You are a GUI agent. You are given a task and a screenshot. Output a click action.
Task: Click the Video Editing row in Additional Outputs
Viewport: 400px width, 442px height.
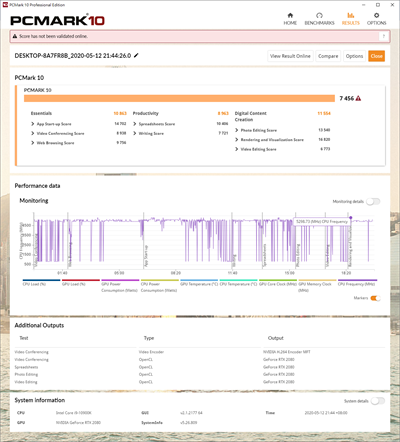(200, 382)
